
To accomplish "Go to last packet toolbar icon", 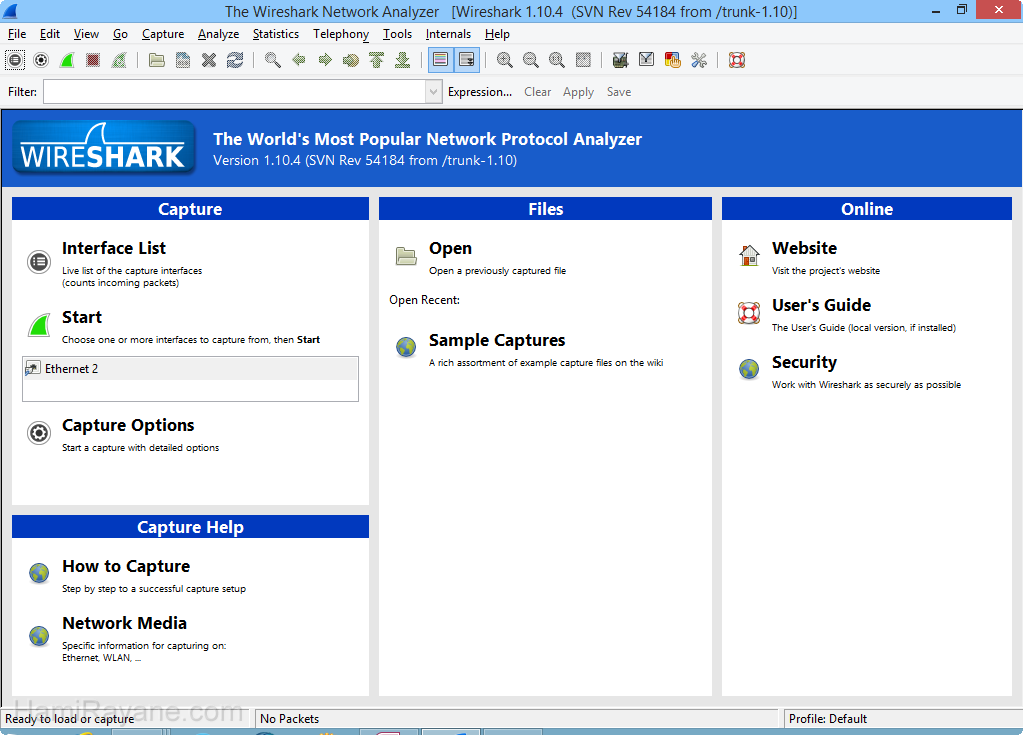I will point(403,60).
